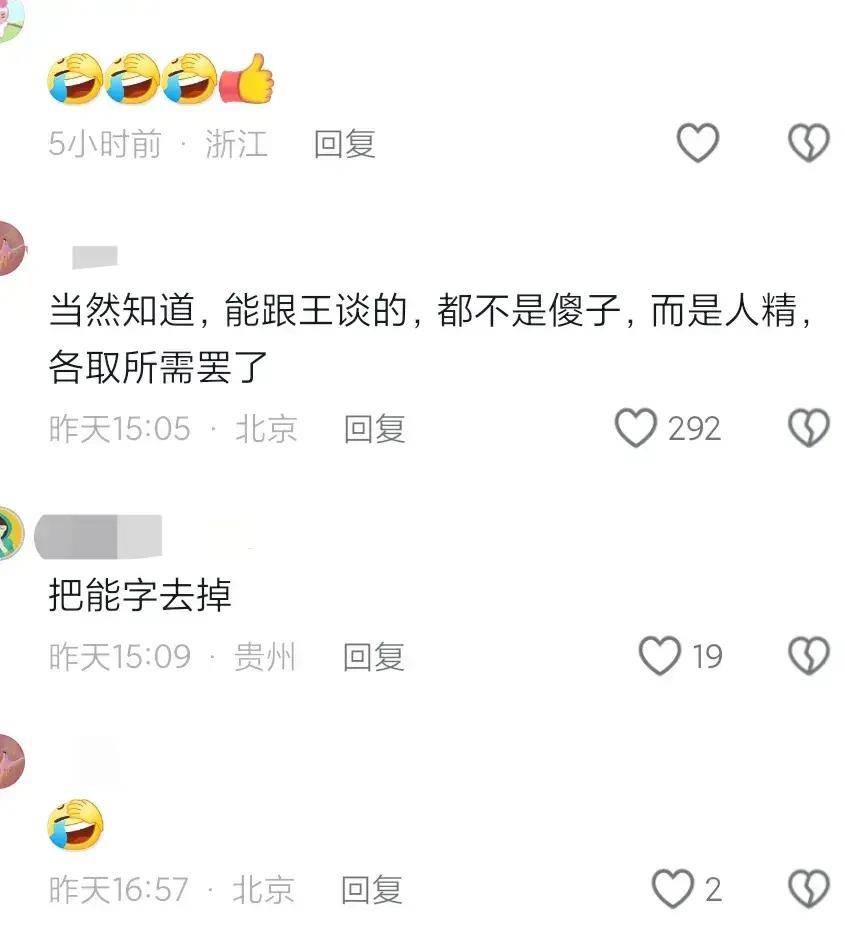Select comment text 各取所需罢了
This screenshot has width=845, height=949.
pos(158,366)
